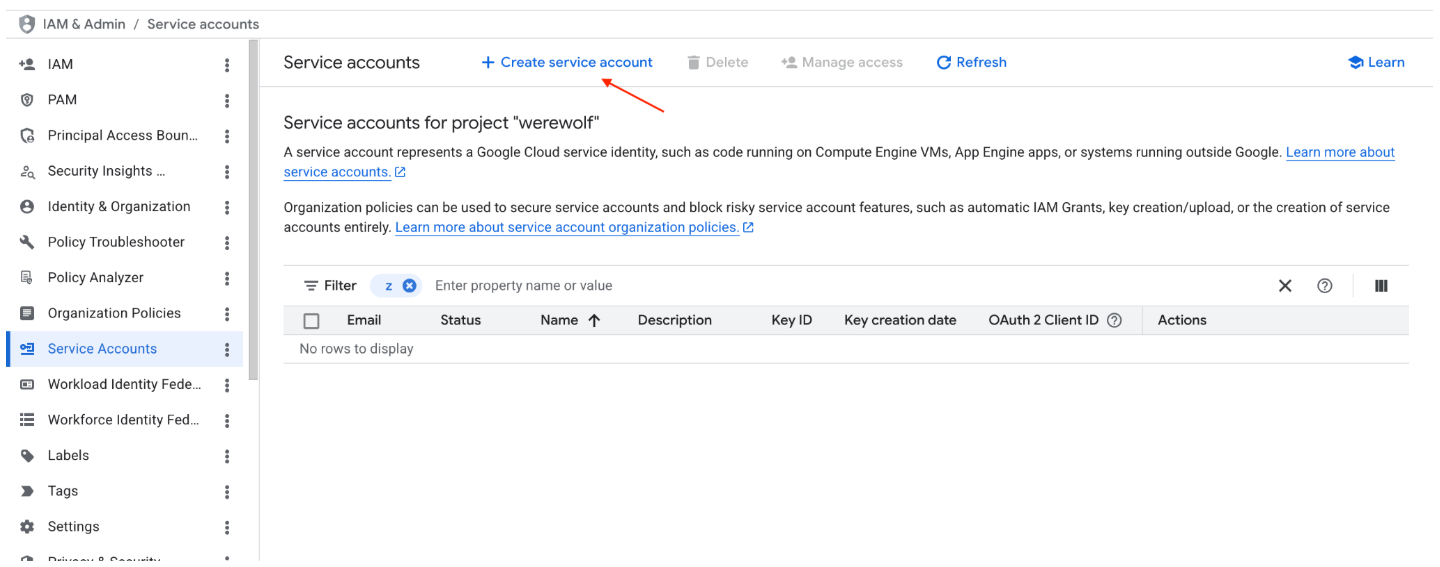Click the Name column sort arrow
This screenshot has height=567, width=1440.
(594, 321)
